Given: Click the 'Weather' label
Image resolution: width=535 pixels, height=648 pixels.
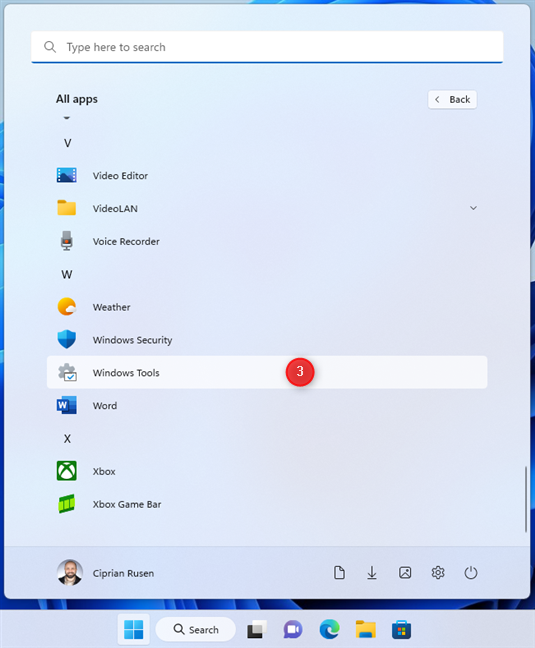Looking at the screenshot, I should click(x=112, y=307).
